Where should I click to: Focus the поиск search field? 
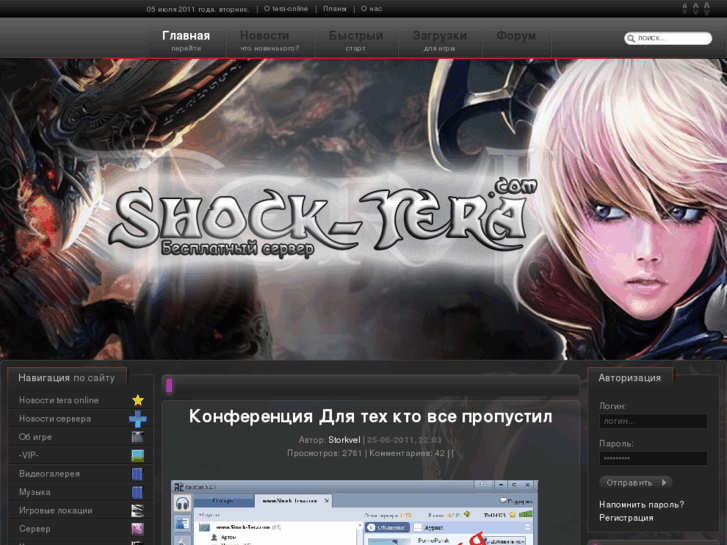click(668, 38)
